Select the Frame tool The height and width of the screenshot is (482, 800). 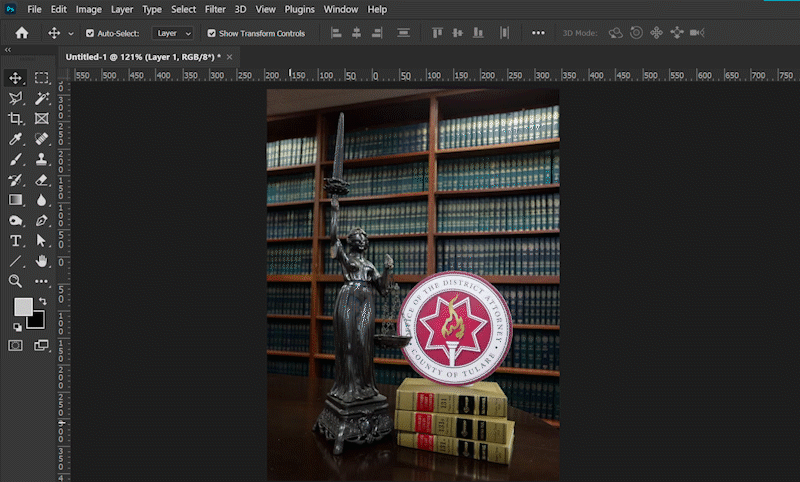point(41,118)
